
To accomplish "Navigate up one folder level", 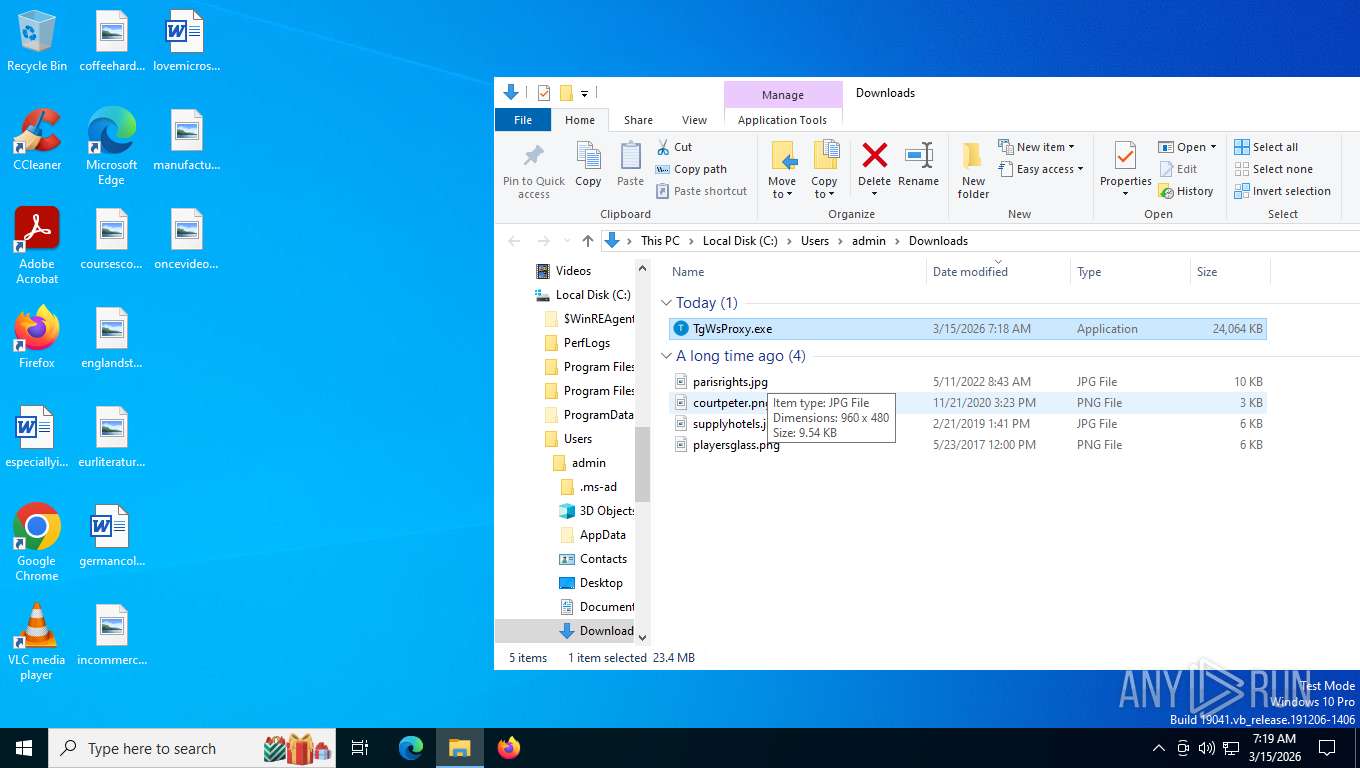I will (x=587, y=241).
